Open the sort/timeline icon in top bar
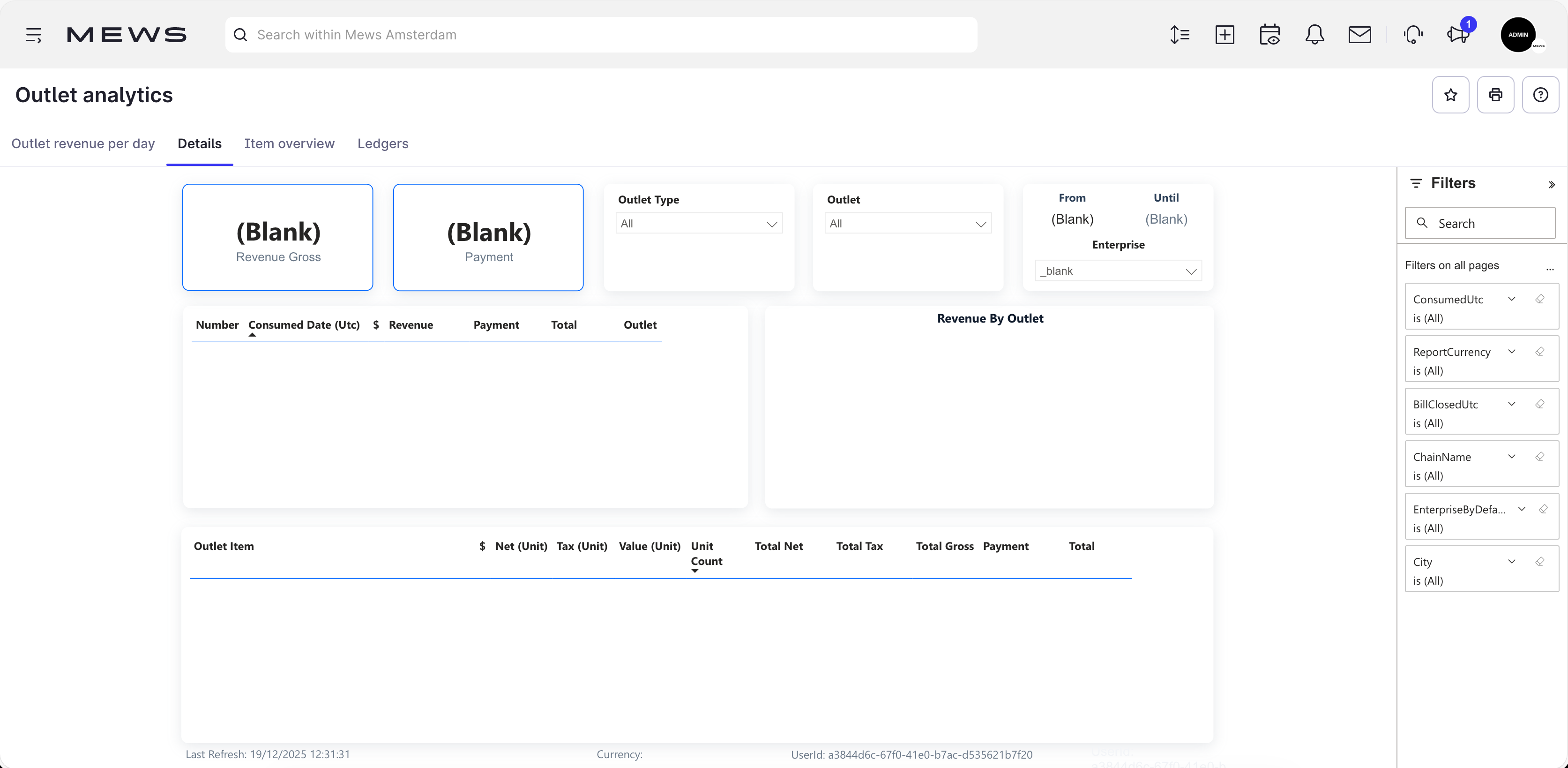 point(1180,35)
